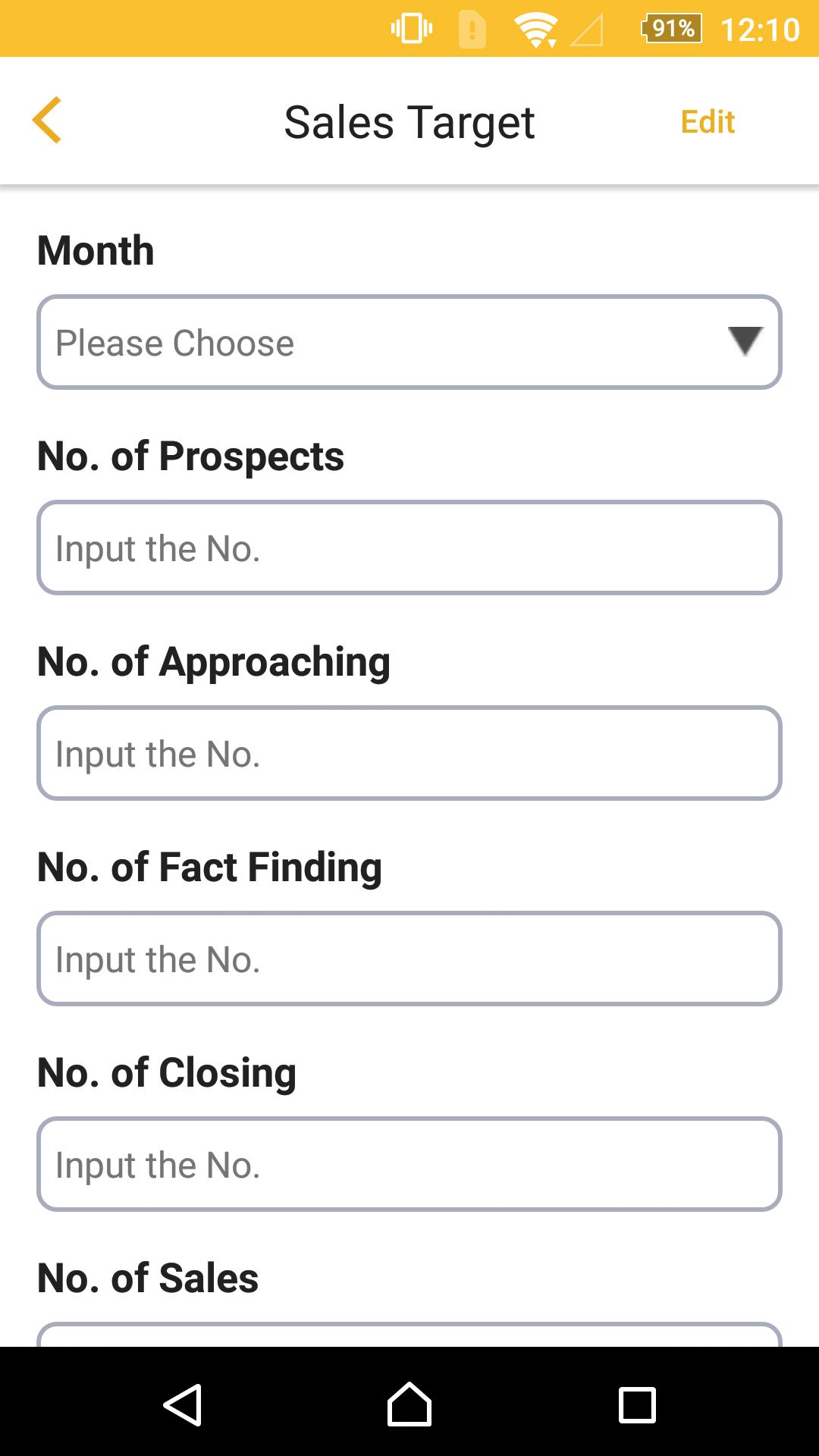Focus the No. of Prospects input
Screen dimensions: 819x1456
(x=409, y=548)
